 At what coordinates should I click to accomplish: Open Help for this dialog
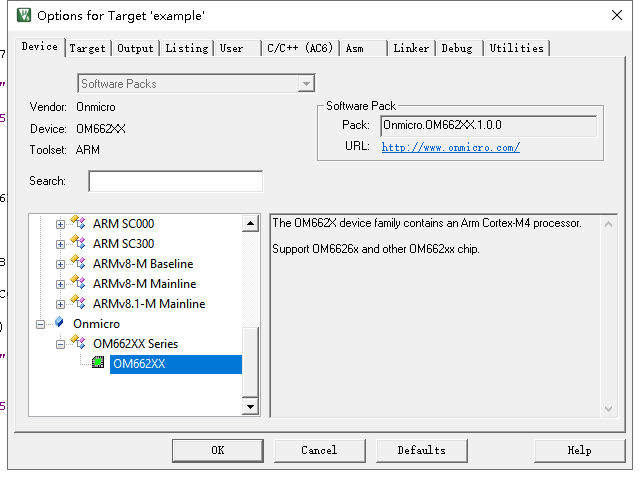click(x=580, y=450)
